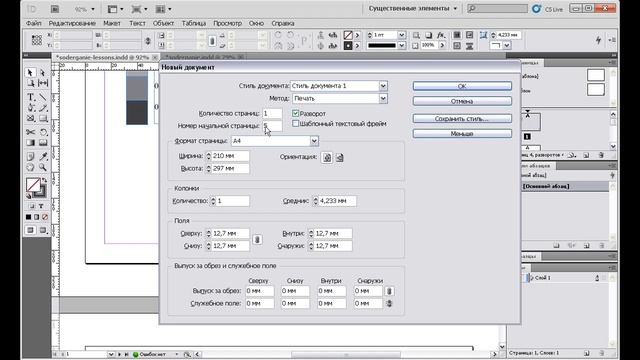Open the Таблица menu
This screenshot has width=640, height=360.
193,23
